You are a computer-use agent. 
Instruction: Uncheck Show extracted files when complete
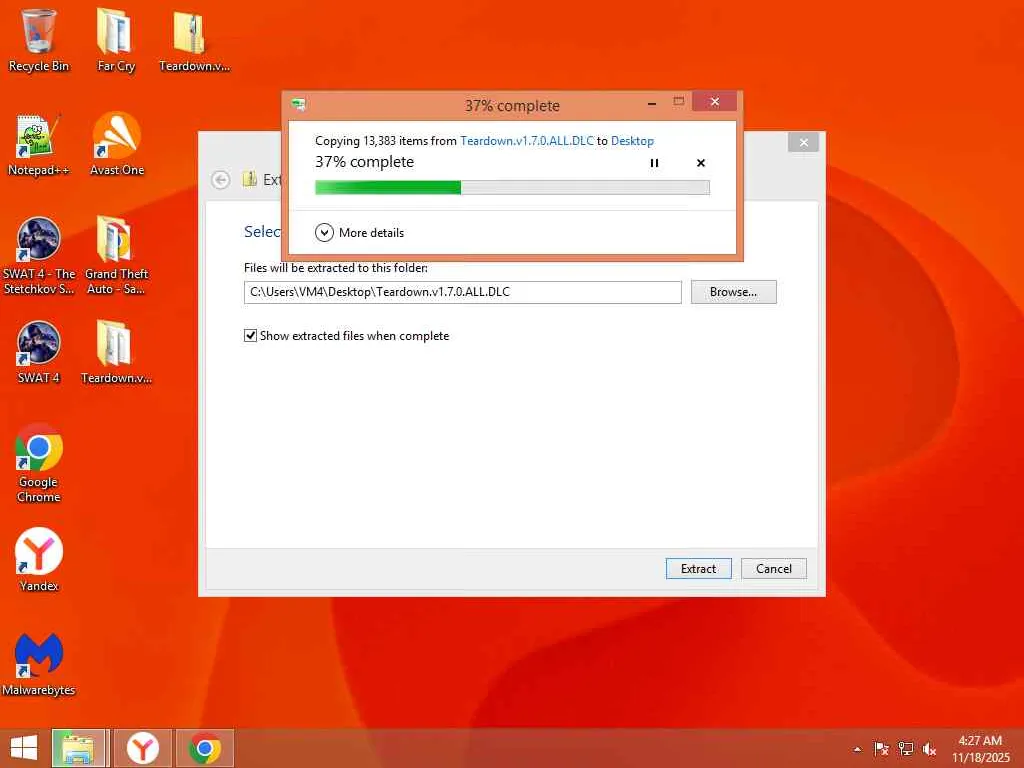[250, 336]
